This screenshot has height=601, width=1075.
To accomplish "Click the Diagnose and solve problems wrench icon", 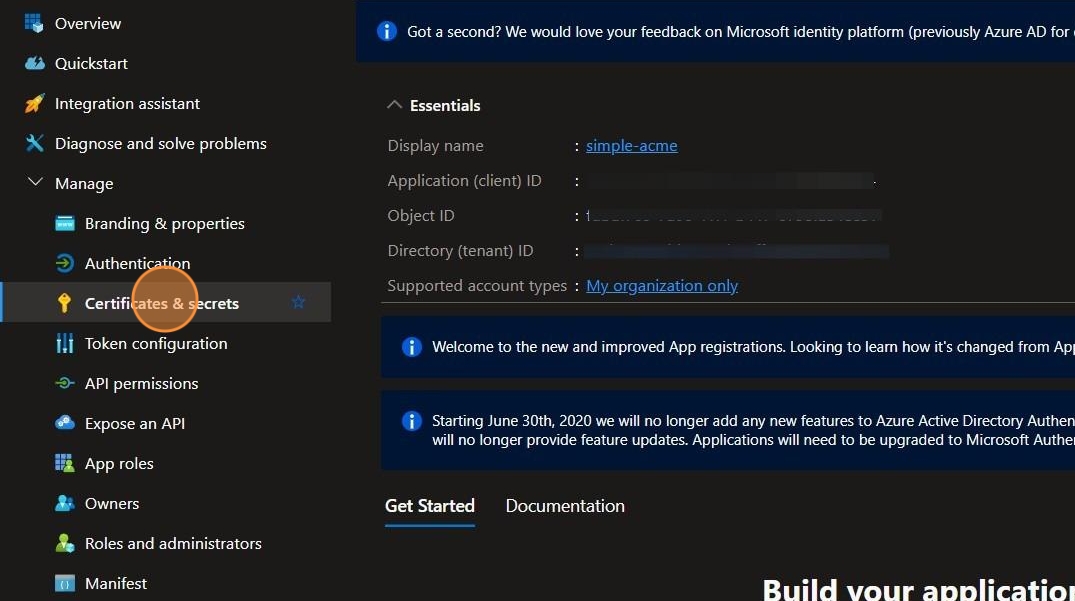I will point(34,143).
